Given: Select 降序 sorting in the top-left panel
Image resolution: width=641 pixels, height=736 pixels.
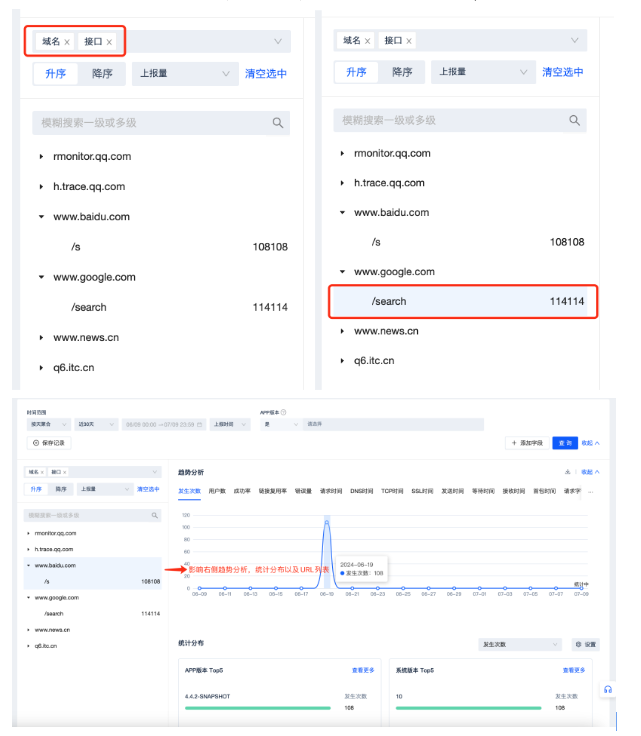Looking at the screenshot, I should [102, 73].
